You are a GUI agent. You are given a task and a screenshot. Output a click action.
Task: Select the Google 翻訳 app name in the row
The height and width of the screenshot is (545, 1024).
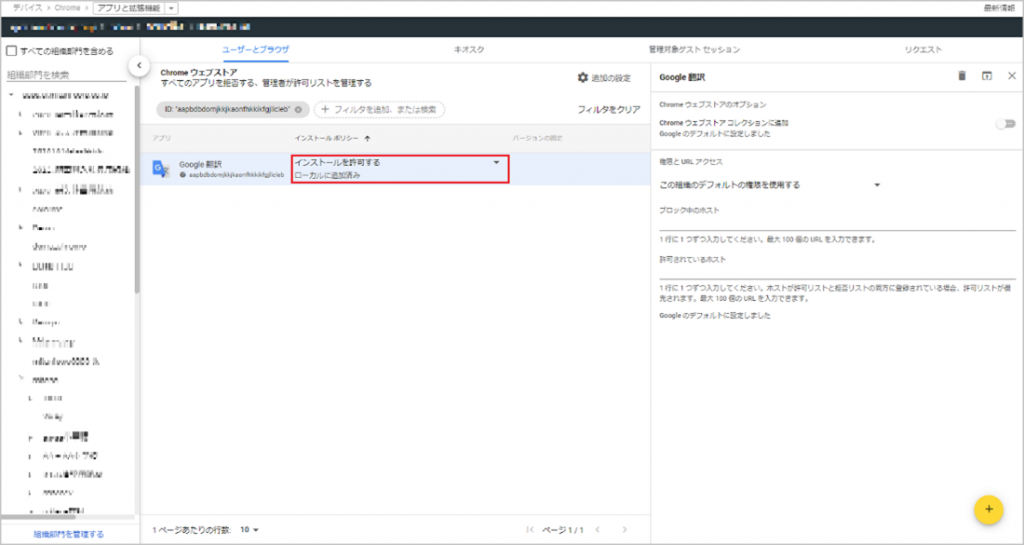tap(200, 164)
